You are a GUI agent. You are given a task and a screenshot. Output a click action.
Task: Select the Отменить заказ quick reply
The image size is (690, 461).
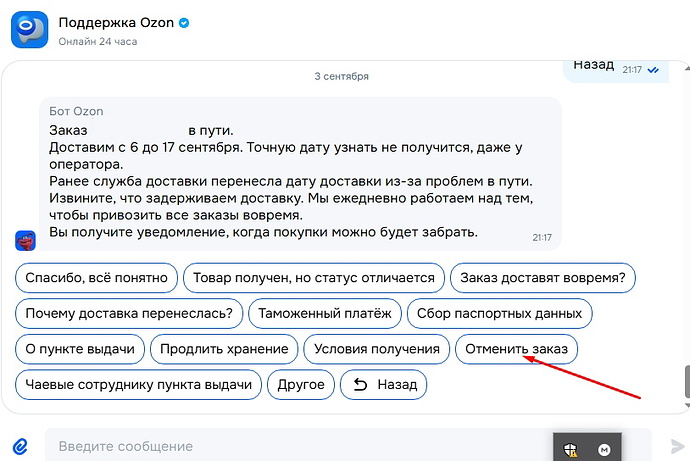(516, 349)
